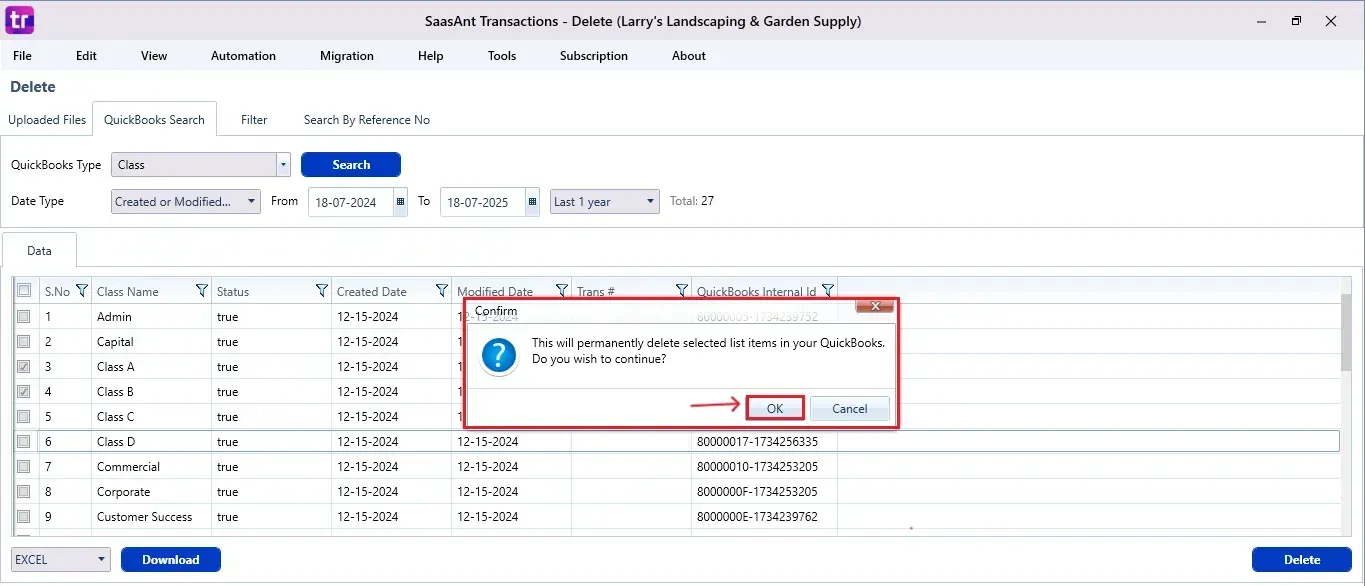Uncheck the Class B row checkbox
The image size is (1365, 586).
click(x=24, y=391)
